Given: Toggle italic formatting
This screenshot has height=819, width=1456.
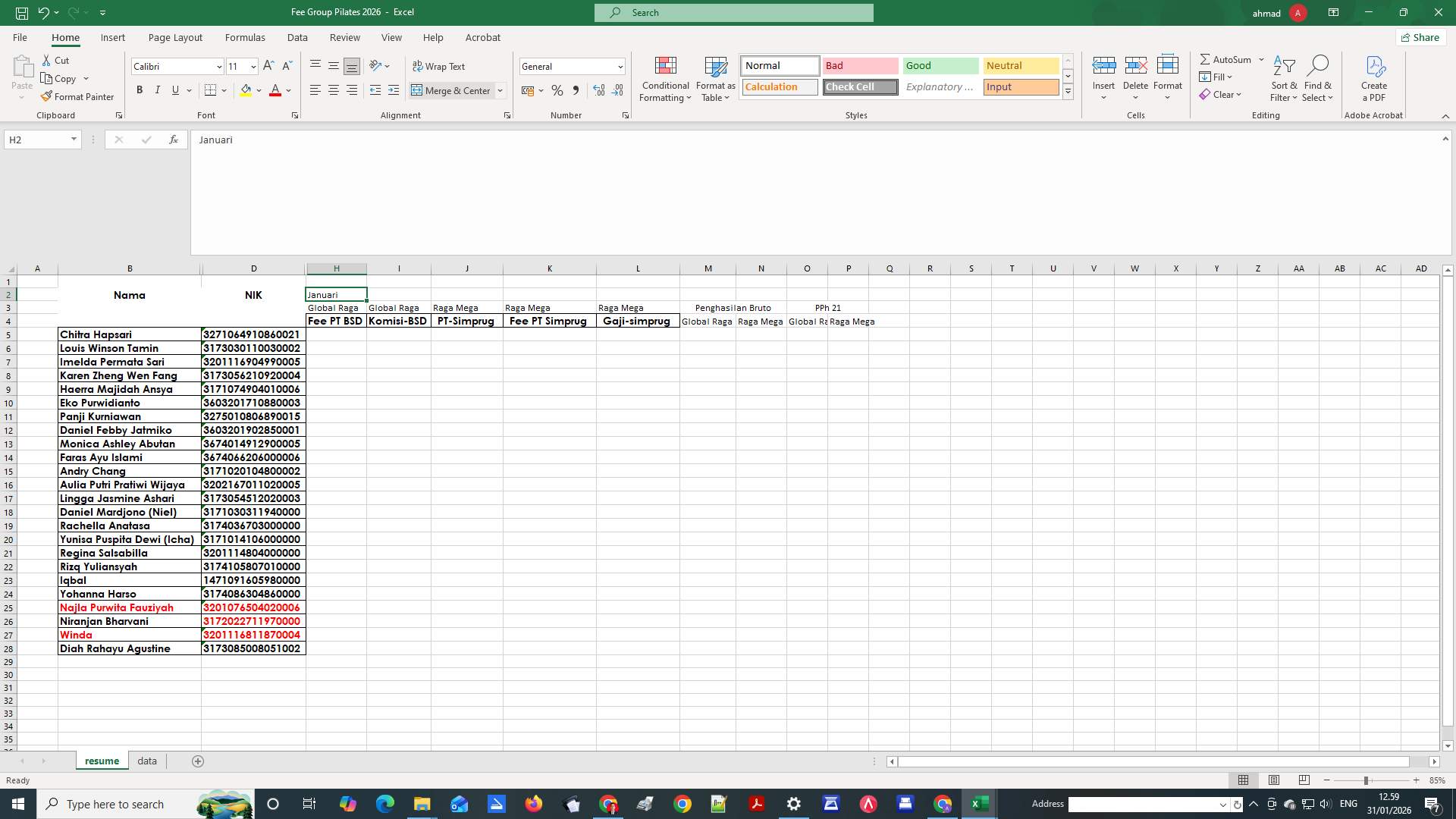Looking at the screenshot, I should (x=157, y=89).
